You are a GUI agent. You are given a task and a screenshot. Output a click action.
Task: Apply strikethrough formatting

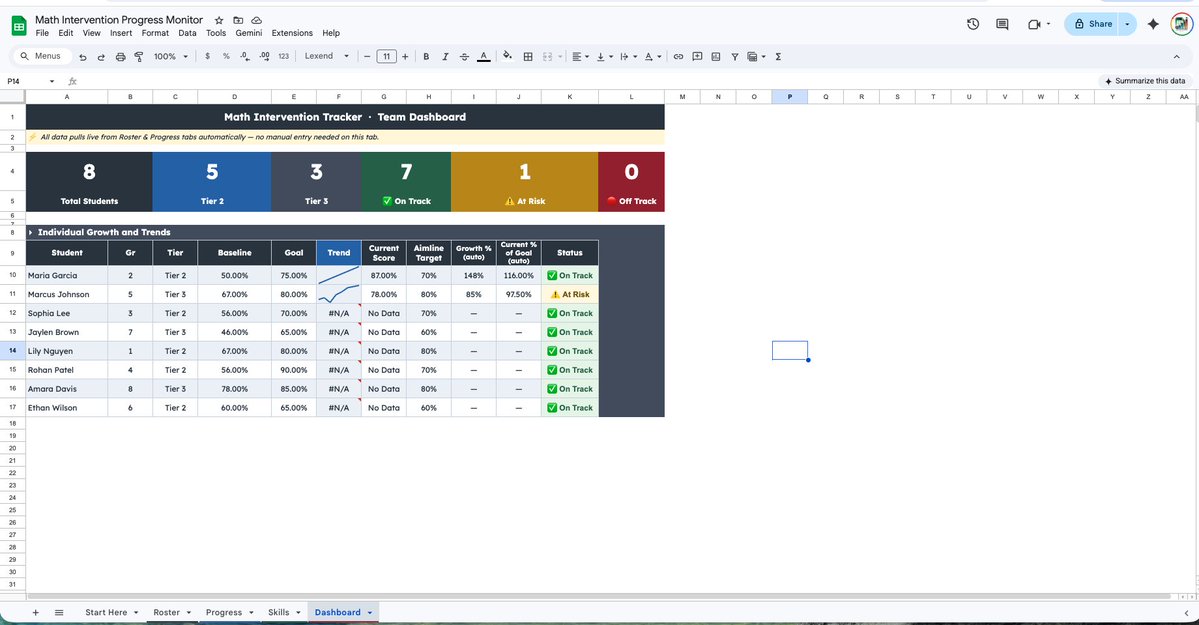(x=464, y=57)
